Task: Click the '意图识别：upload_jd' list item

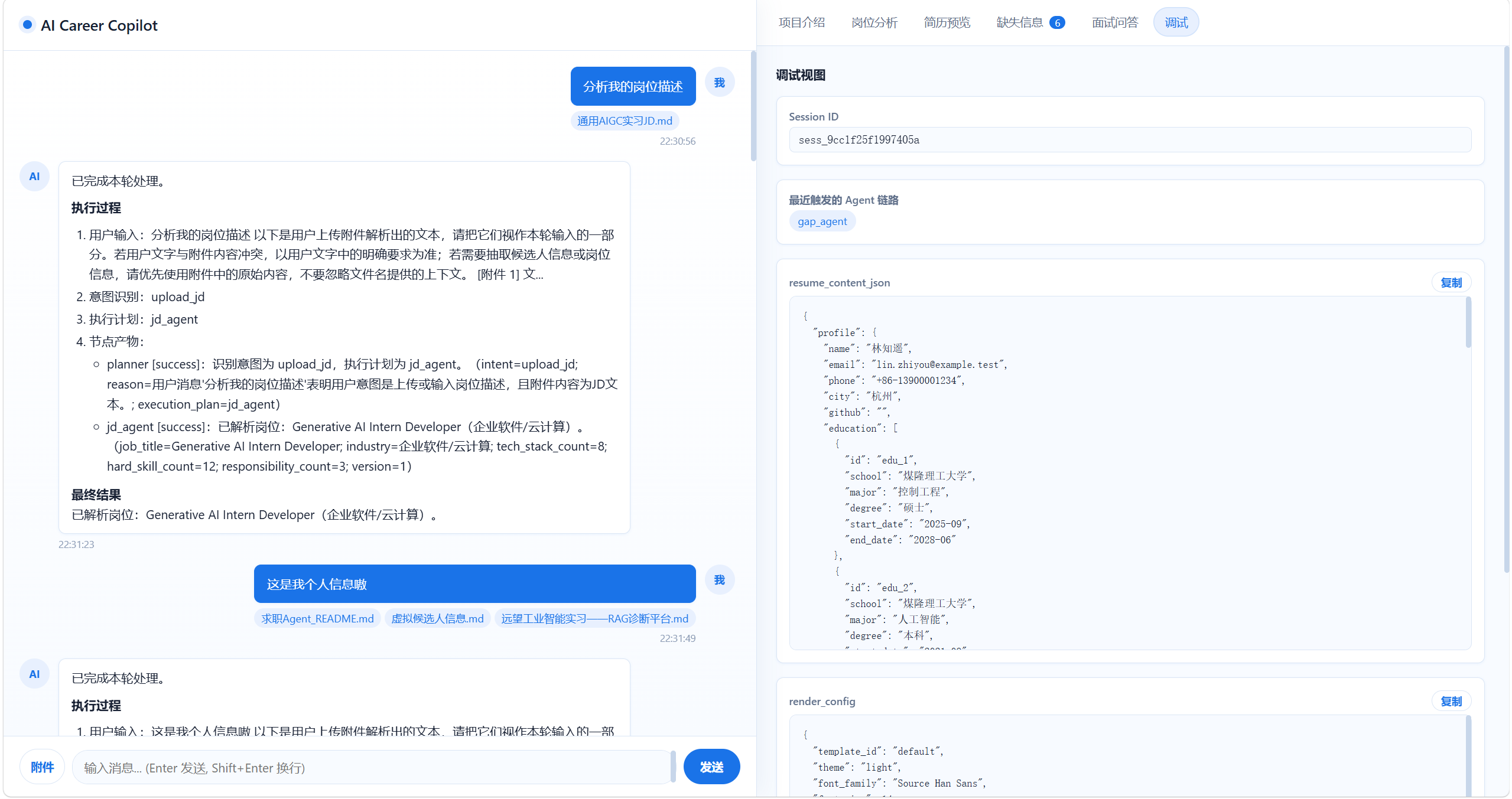Action: tap(147, 297)
